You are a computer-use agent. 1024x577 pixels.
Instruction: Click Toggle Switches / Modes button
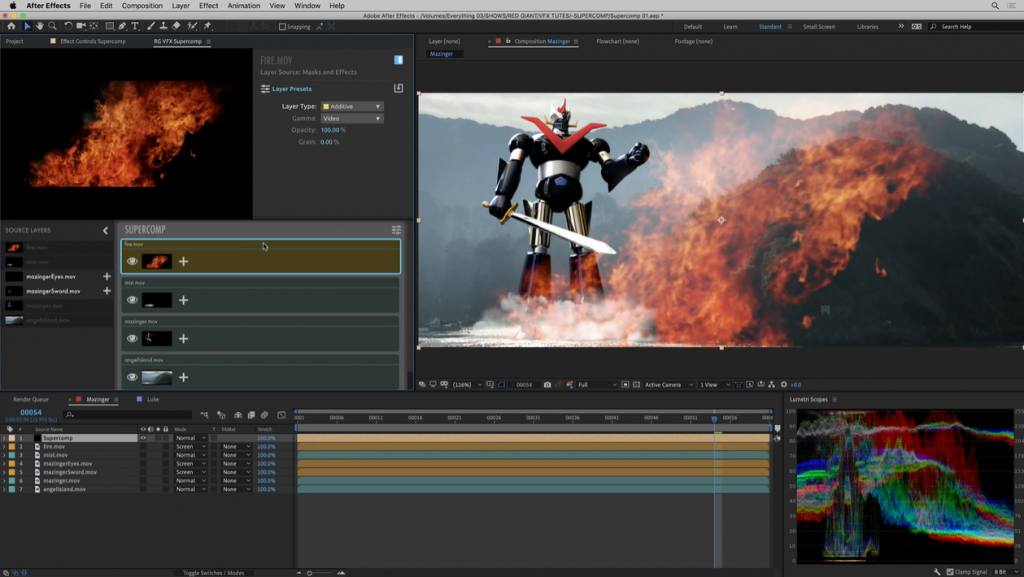(x=214, y=573)
